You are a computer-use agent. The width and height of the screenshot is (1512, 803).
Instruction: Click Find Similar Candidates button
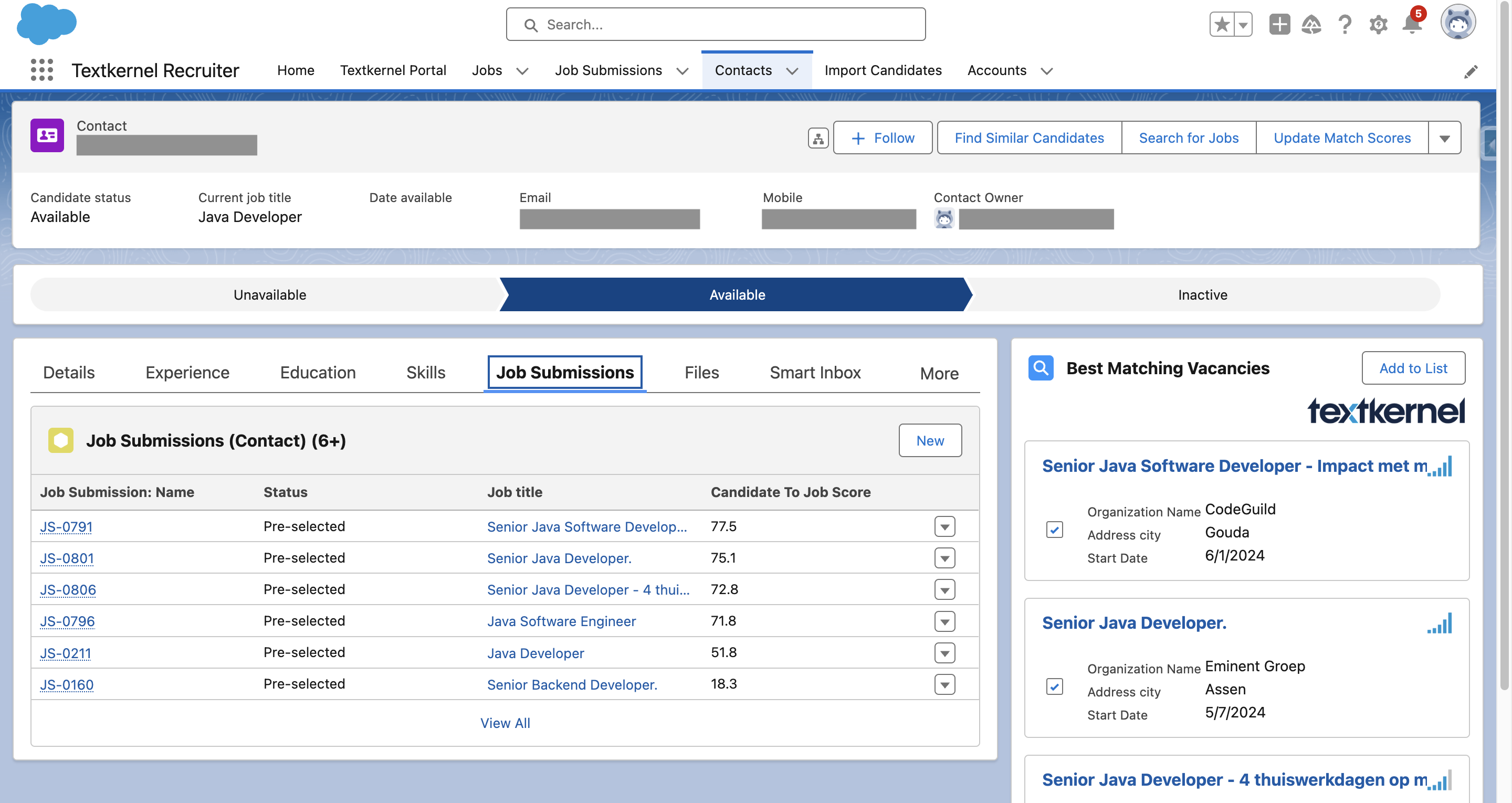(x=1029, y=138)
